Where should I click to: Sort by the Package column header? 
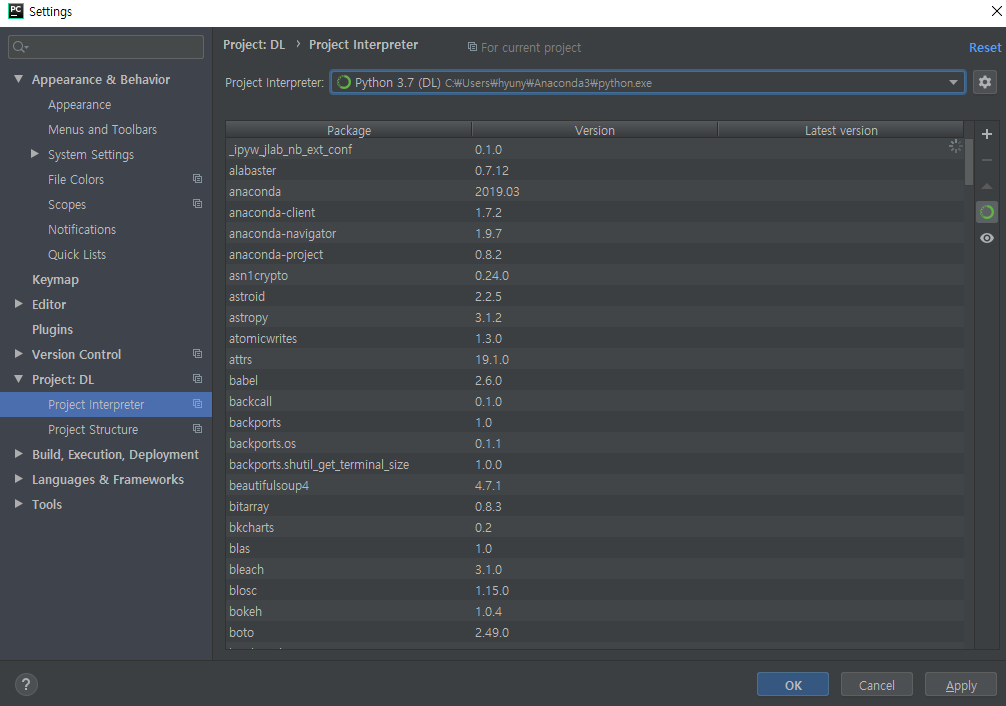[348, 130]
